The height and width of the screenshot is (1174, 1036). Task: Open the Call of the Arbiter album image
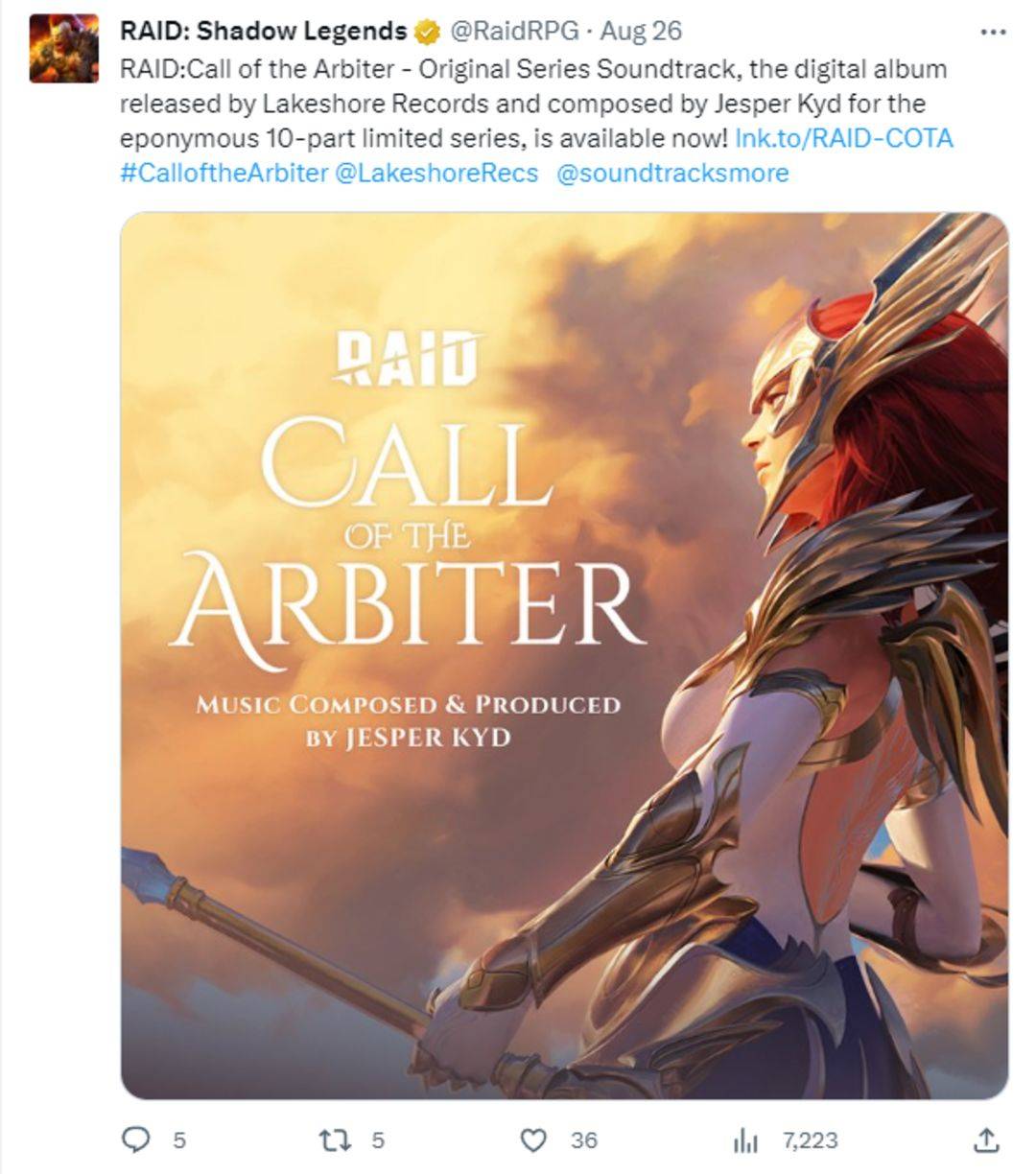[564, 656]
